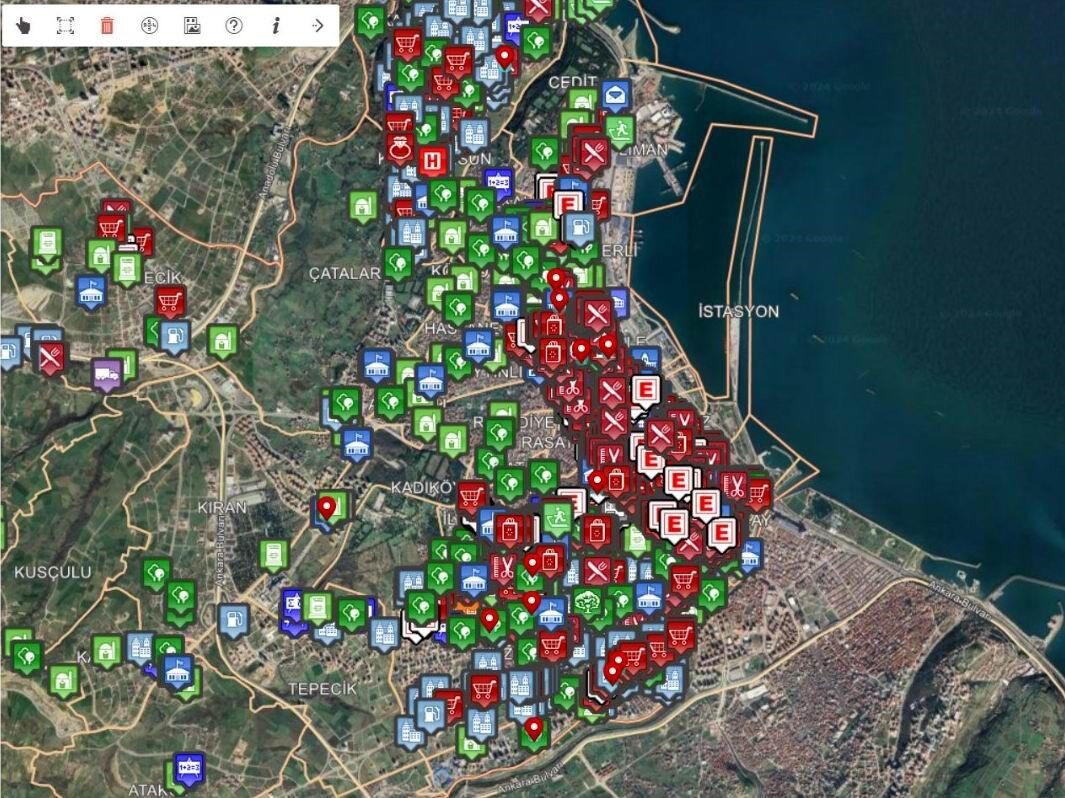Click the gas pump marker near Kiran
1065x798 pixels.
point(234,619)
